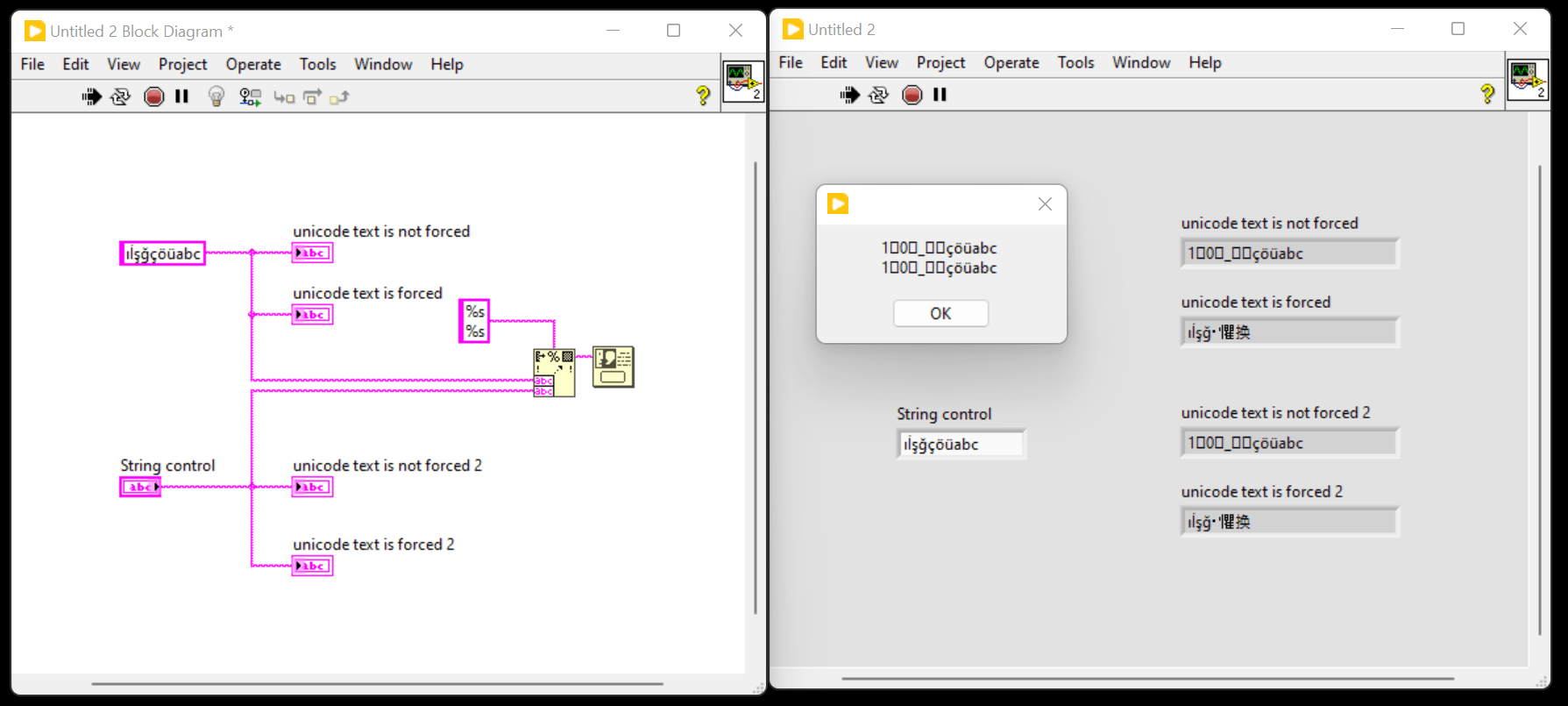Toggle Retain Wire Values button
Image resolution: width=1568 pixels, height=706 pixels.
(250, 97)
